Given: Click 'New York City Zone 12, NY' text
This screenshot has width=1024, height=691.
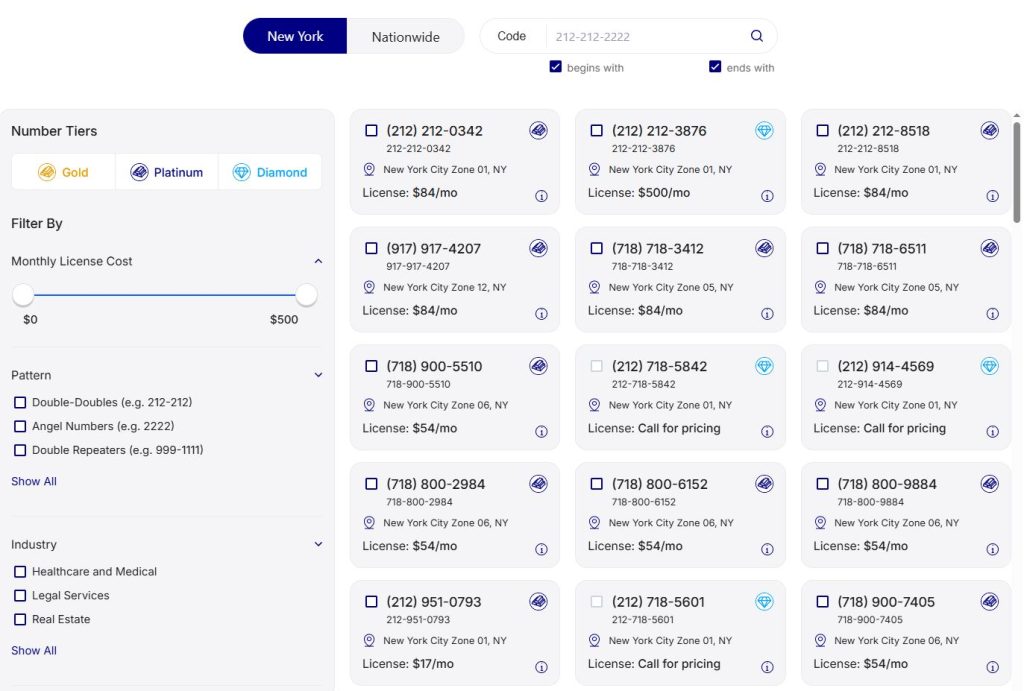Looking at the screenshot, I should point(445,287).
